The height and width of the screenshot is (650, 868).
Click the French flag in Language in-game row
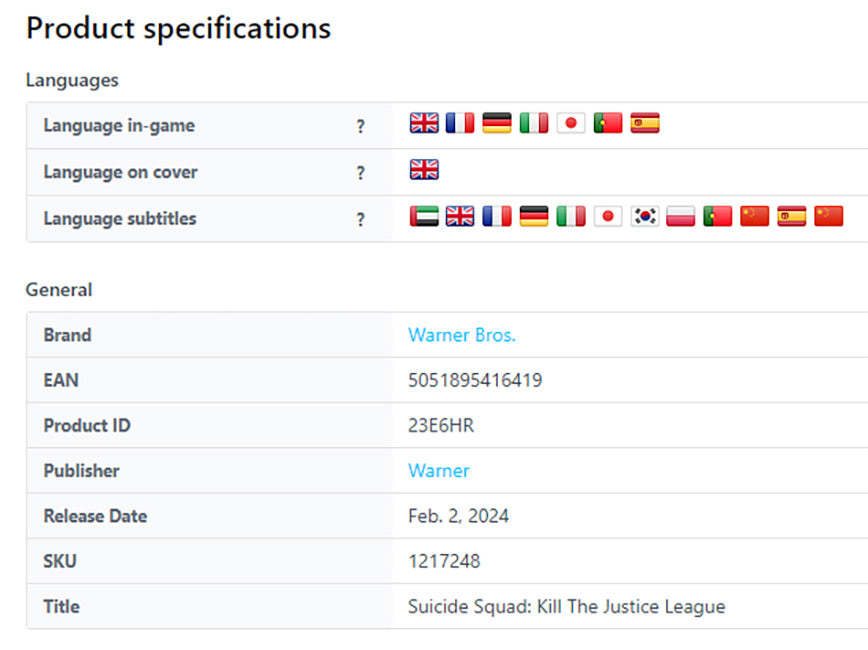(460, 123)
